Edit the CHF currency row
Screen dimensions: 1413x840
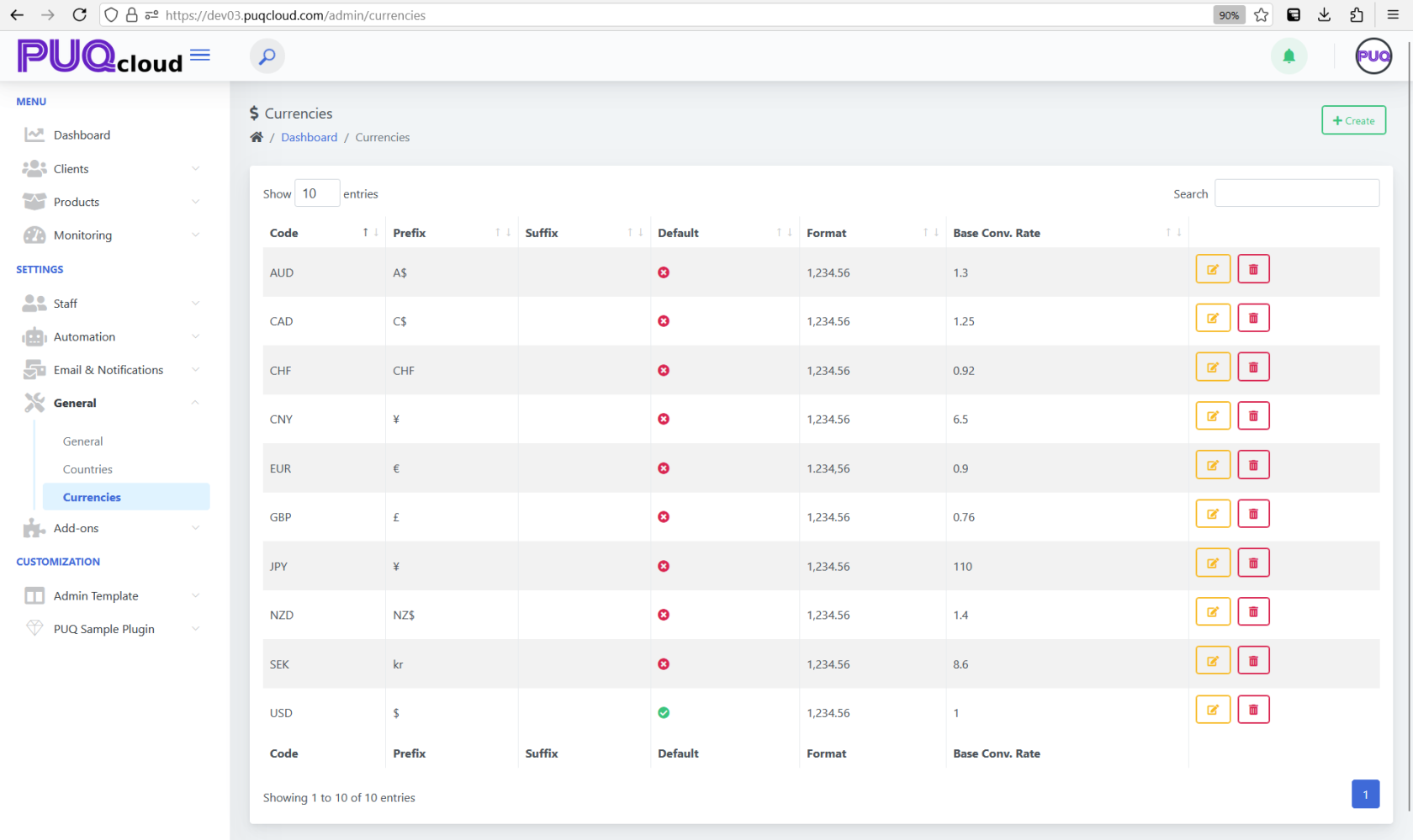click(x=1213, y=367)
